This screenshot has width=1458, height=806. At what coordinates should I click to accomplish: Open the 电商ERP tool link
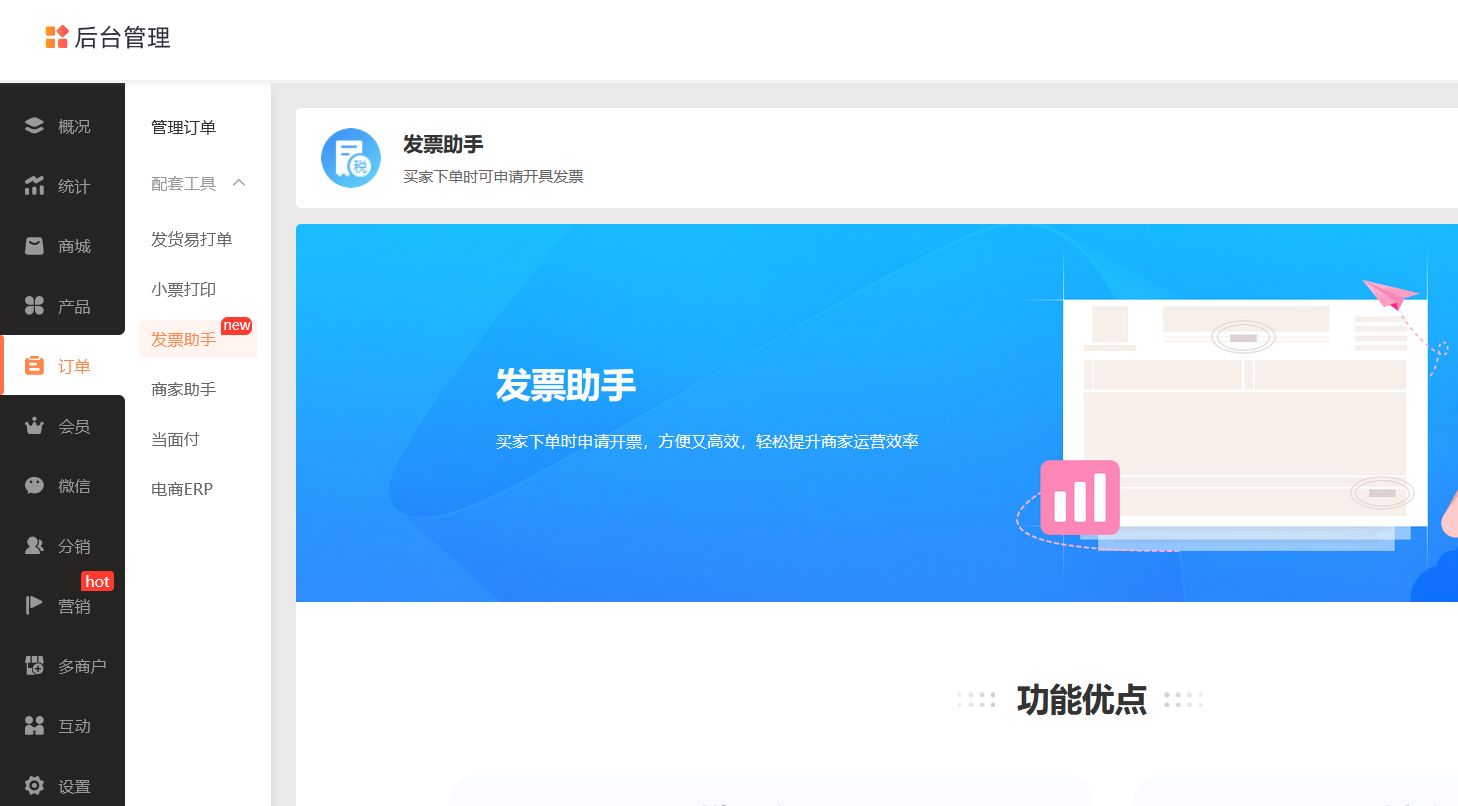click(181, 489)
